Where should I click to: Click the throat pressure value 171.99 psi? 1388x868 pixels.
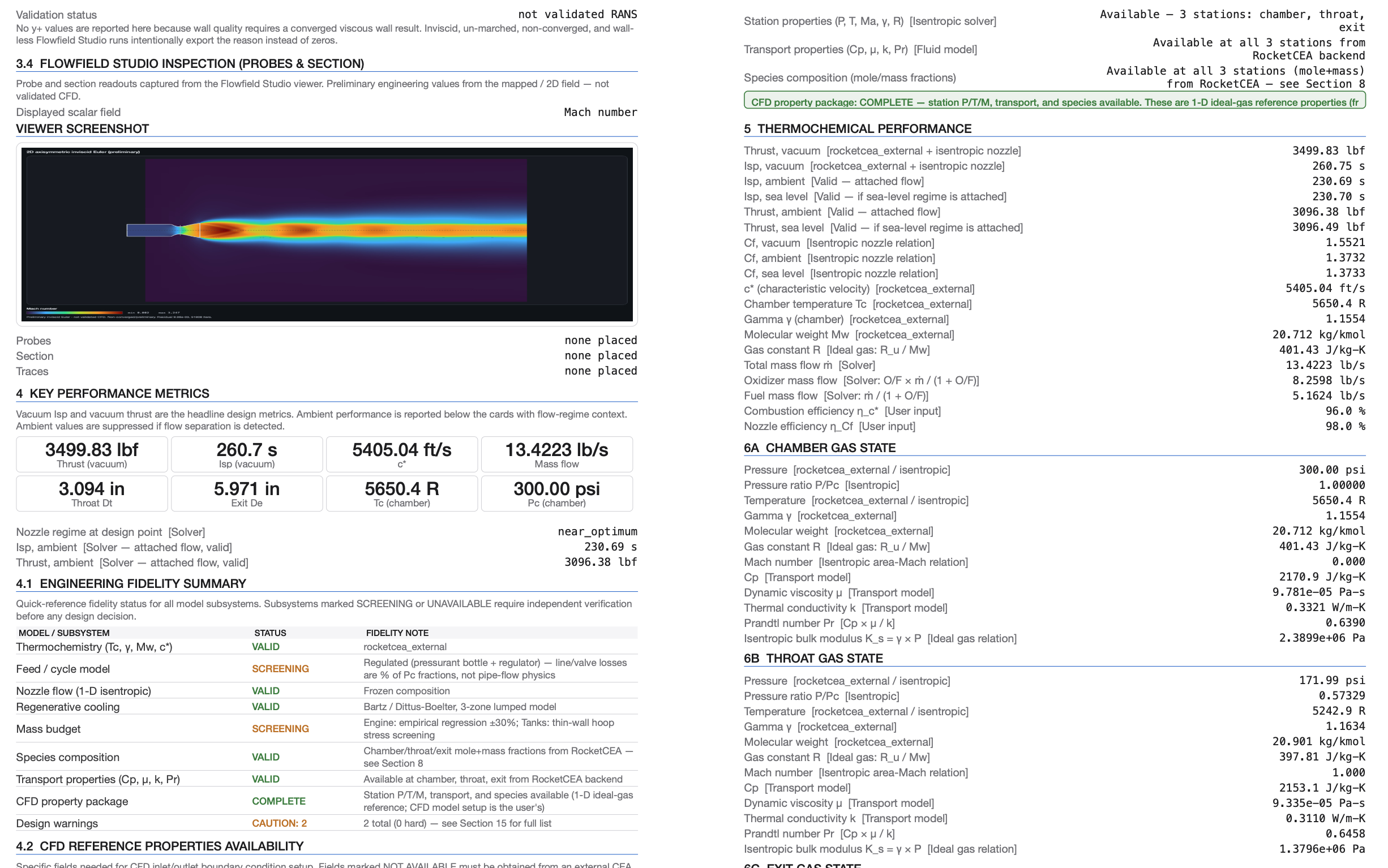(x=1333, y=681)
